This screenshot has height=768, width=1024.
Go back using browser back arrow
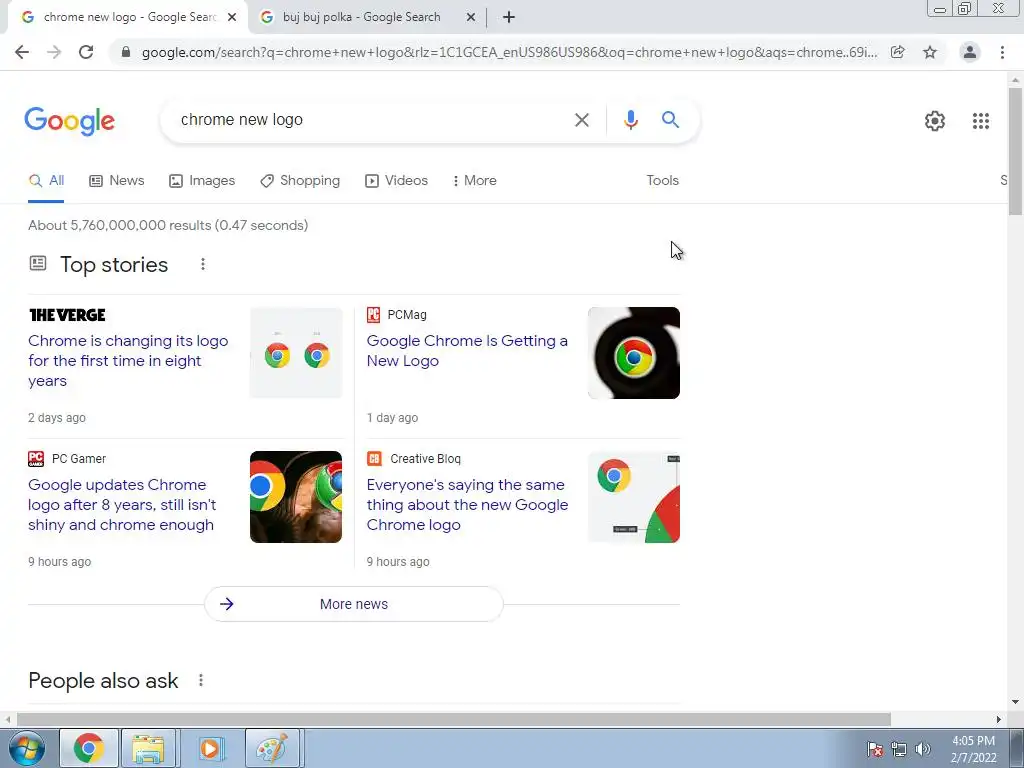click(22, 52)
